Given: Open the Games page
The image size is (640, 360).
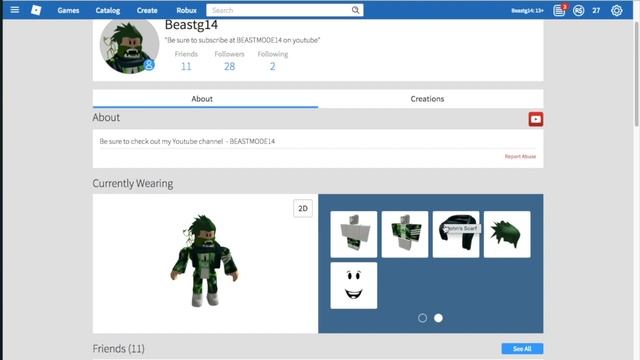Looking at the screenshot, I should pos(68,10).
